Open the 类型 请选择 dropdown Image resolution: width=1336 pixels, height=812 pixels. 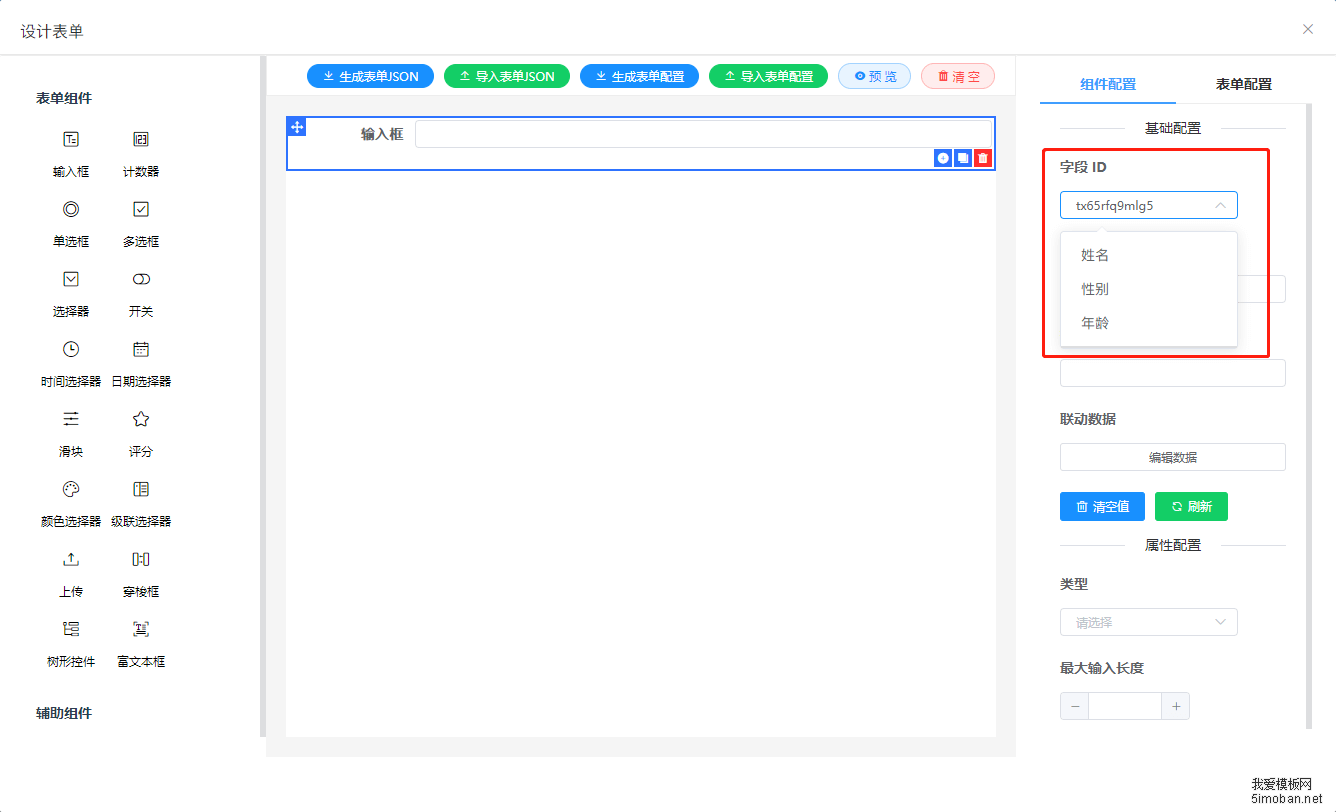pos(1148,622)
